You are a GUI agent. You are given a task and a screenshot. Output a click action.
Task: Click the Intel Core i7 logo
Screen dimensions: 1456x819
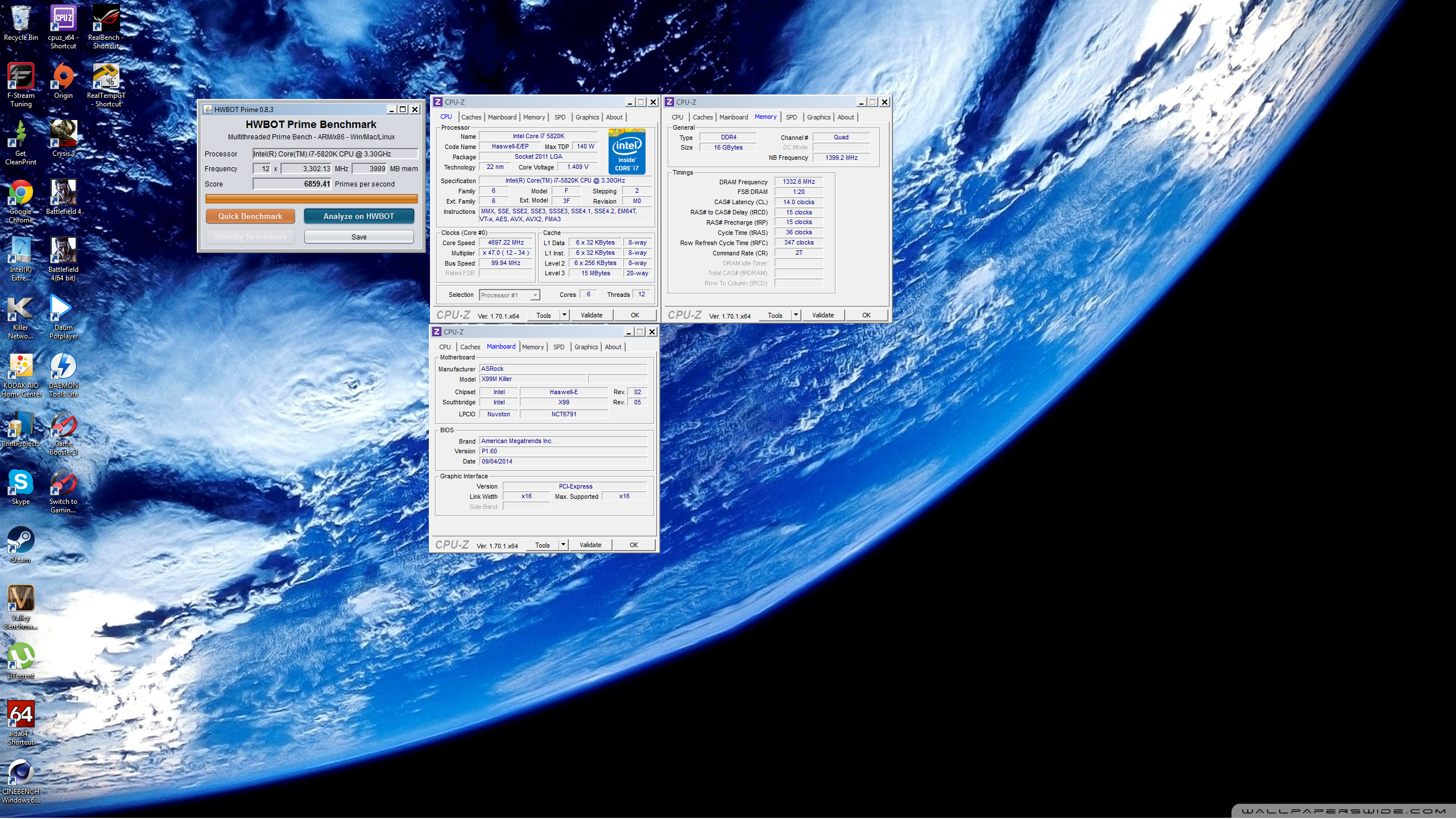[x=626, y=151]
